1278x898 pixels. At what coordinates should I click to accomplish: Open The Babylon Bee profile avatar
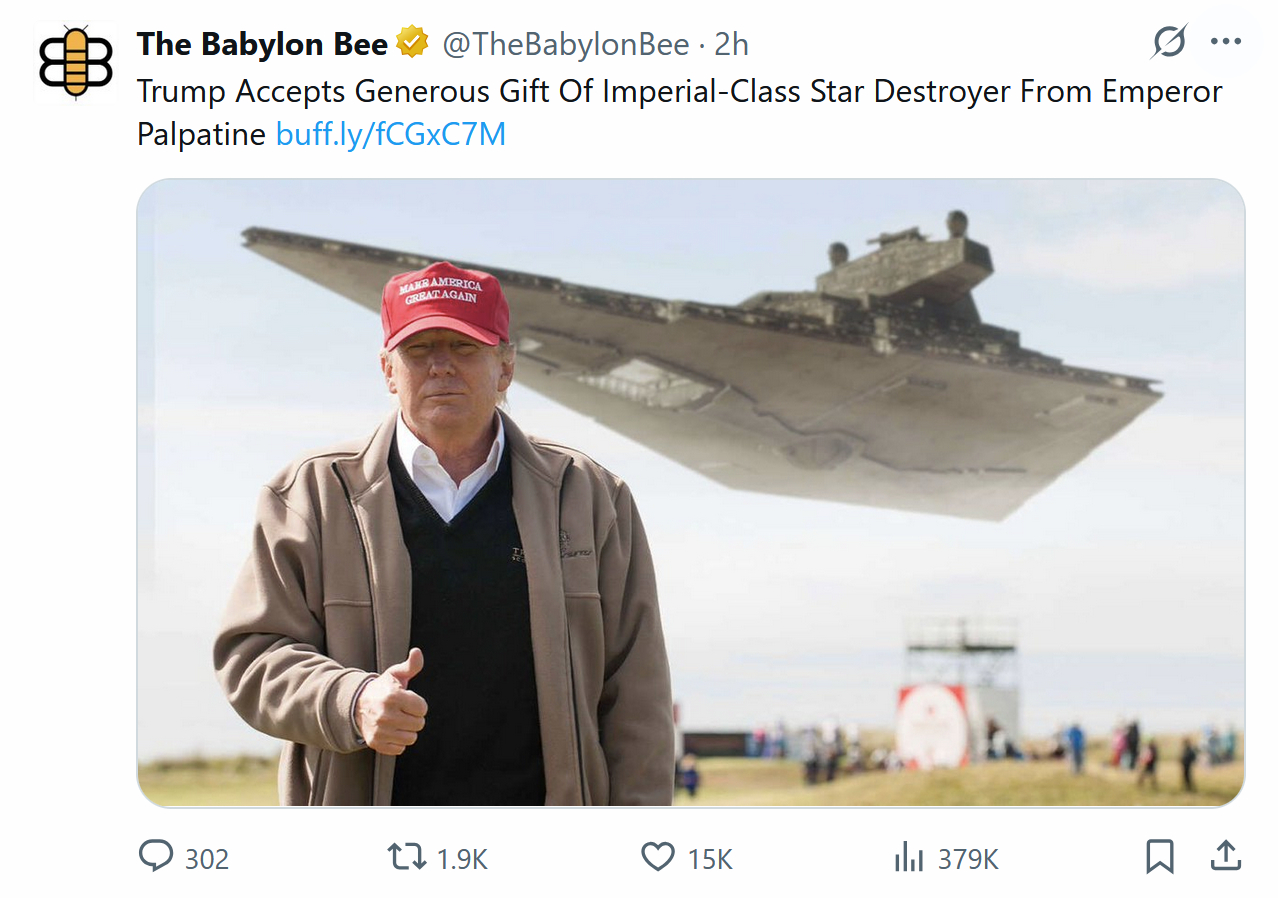point(77,63)
